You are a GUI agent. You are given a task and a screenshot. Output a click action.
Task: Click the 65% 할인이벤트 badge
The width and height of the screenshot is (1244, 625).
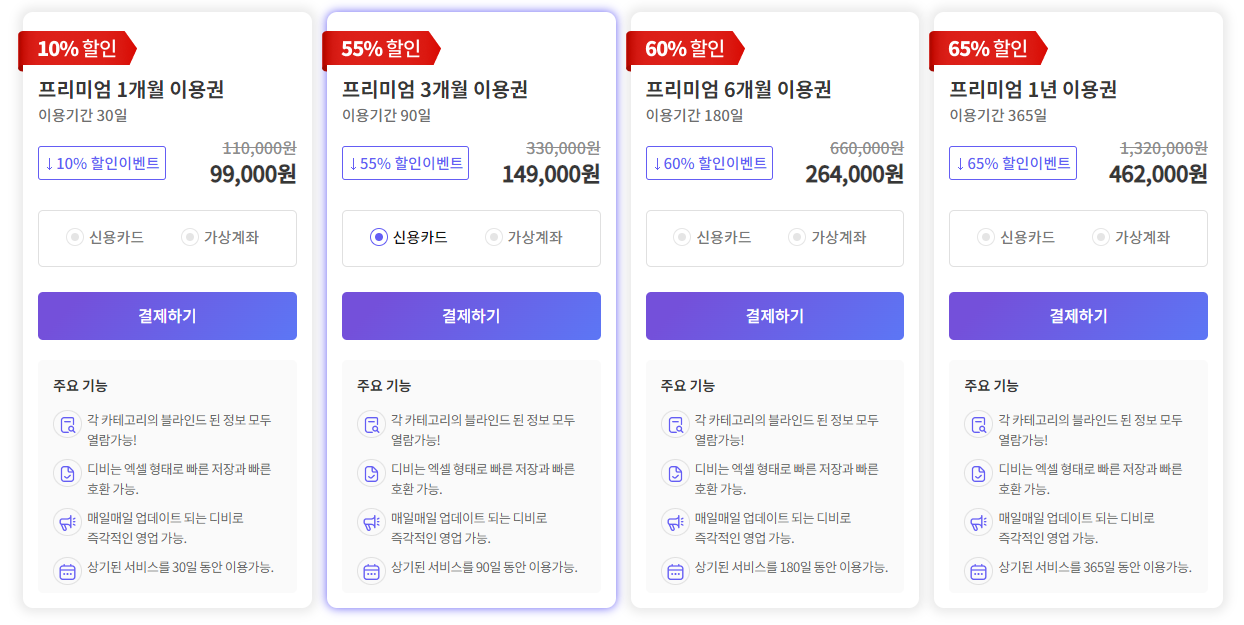1012,163
